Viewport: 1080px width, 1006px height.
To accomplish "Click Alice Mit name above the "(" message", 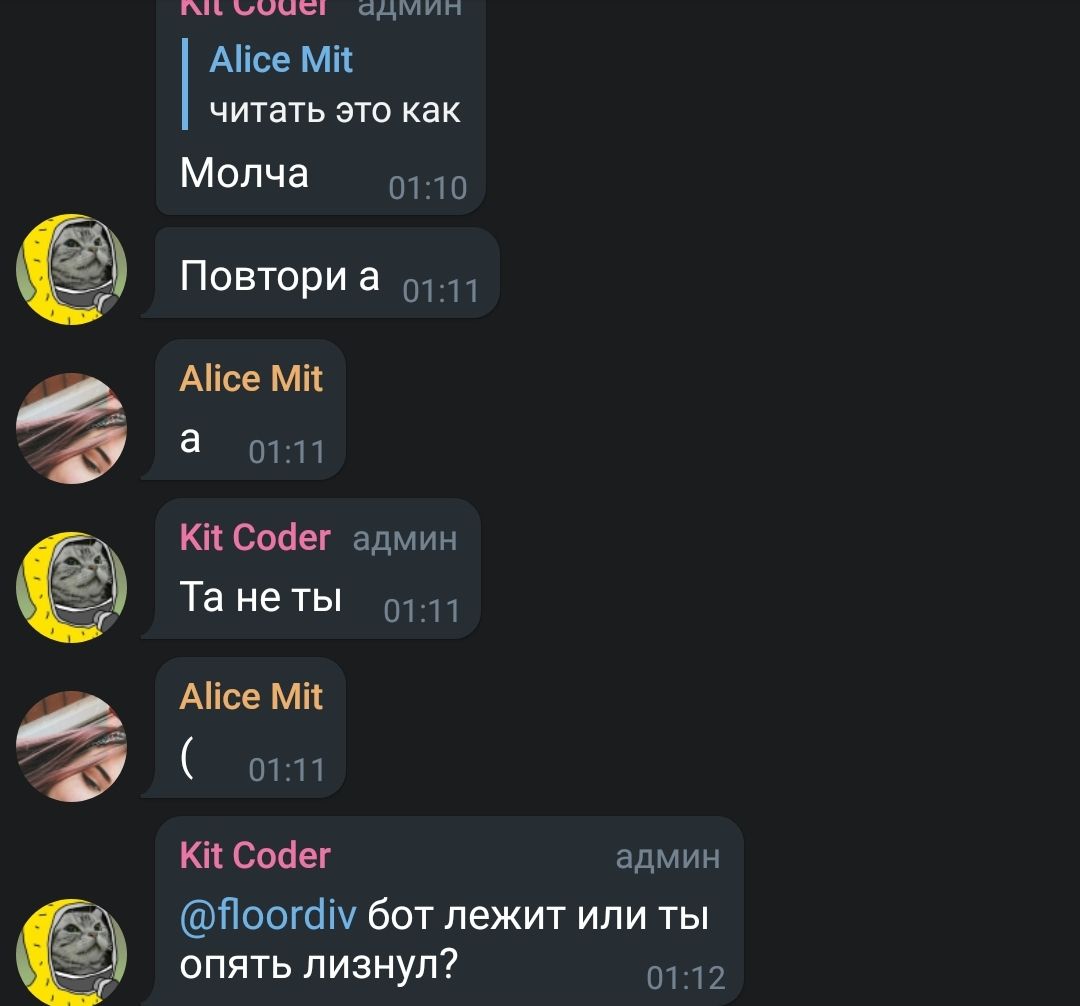I will [x=251, y=697].
